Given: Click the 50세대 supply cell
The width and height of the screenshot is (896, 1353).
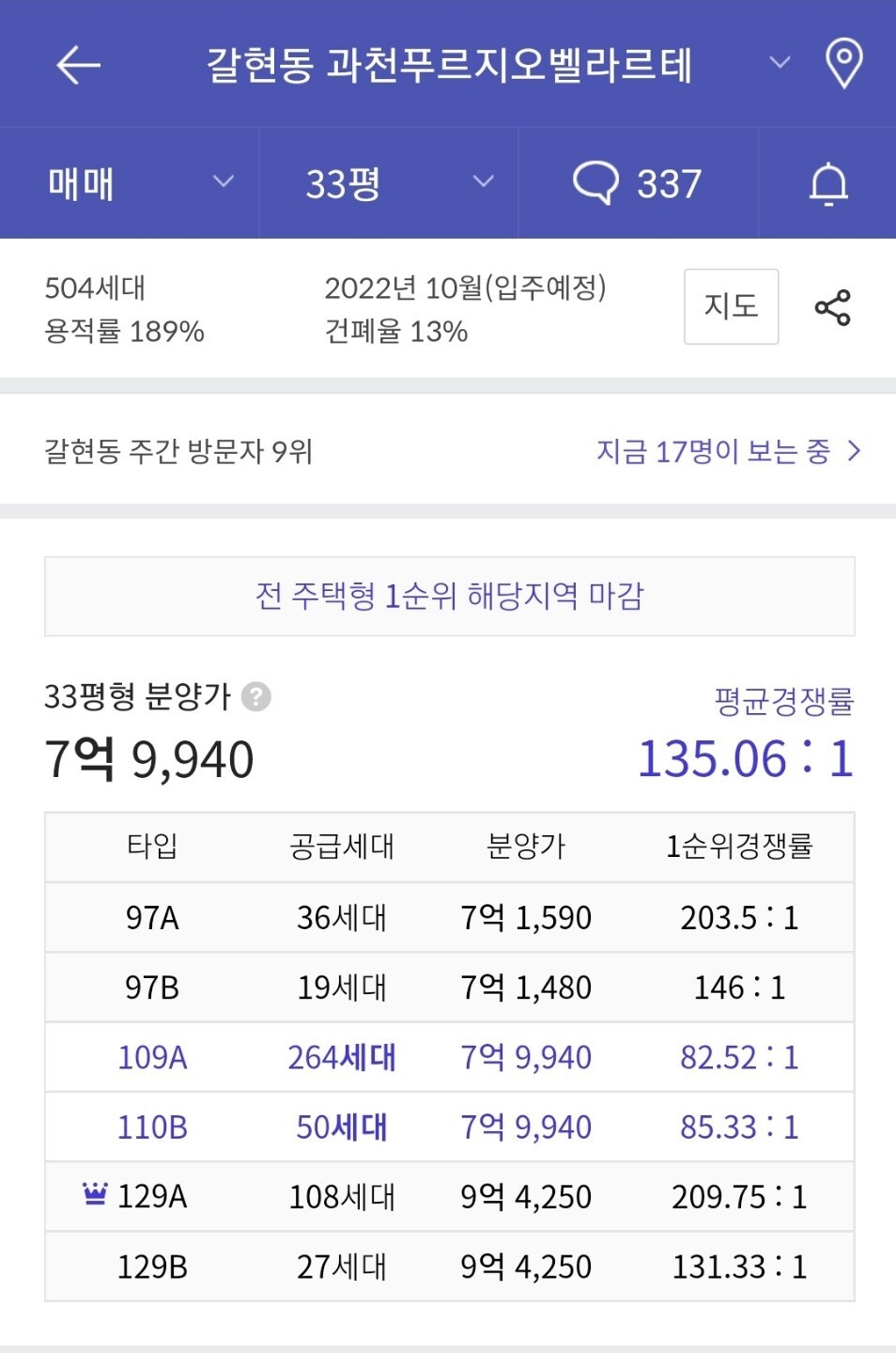Looking at the screenshot, I should (342, 1127).
